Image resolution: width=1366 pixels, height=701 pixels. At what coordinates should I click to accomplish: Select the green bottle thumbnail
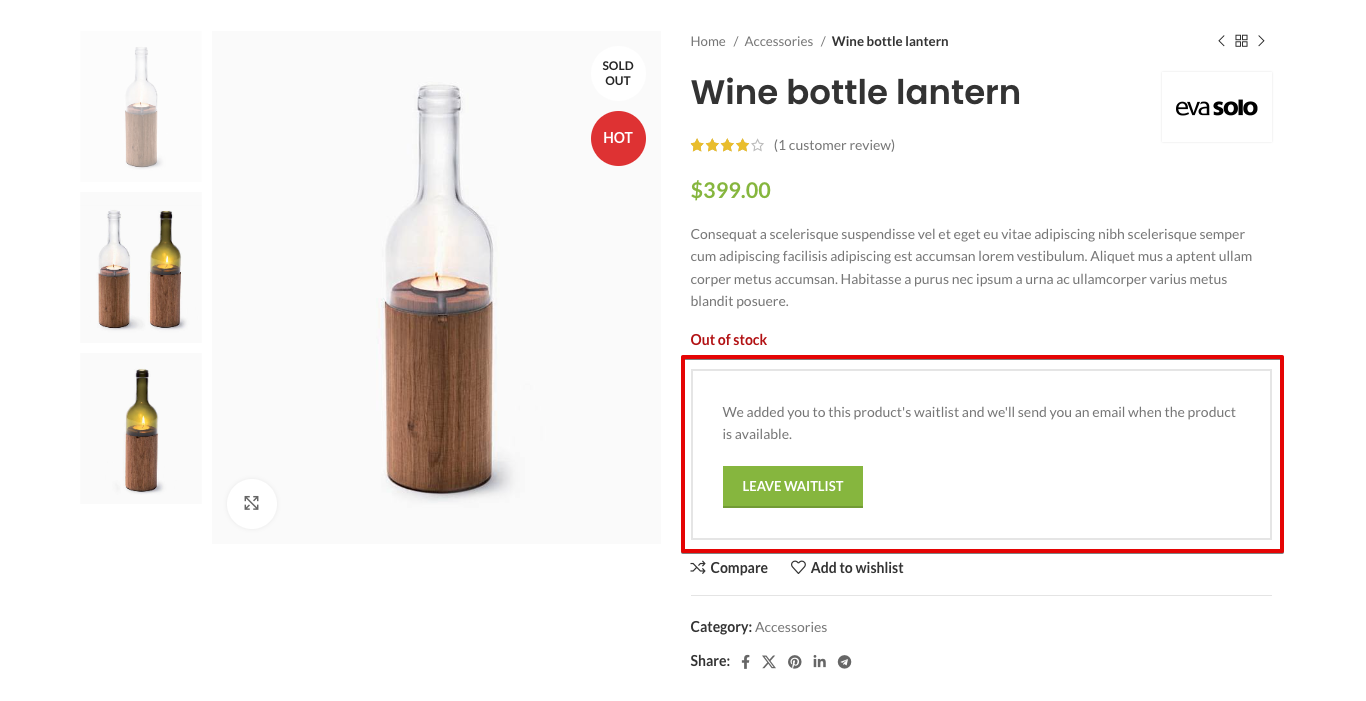click(x=141, y=428)
